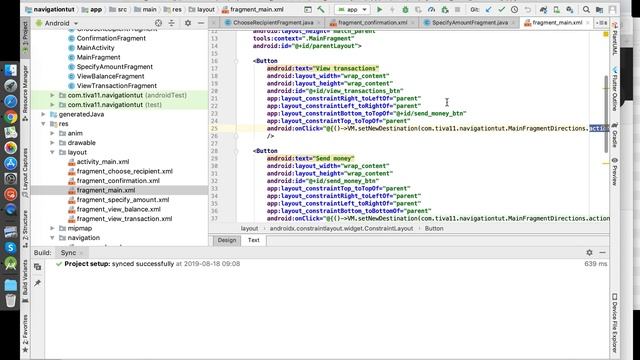The height and width of the screenshot is (360, 640).
Task: Commit changes with the Git checkmark icon
Action: (x=502, y=9)
